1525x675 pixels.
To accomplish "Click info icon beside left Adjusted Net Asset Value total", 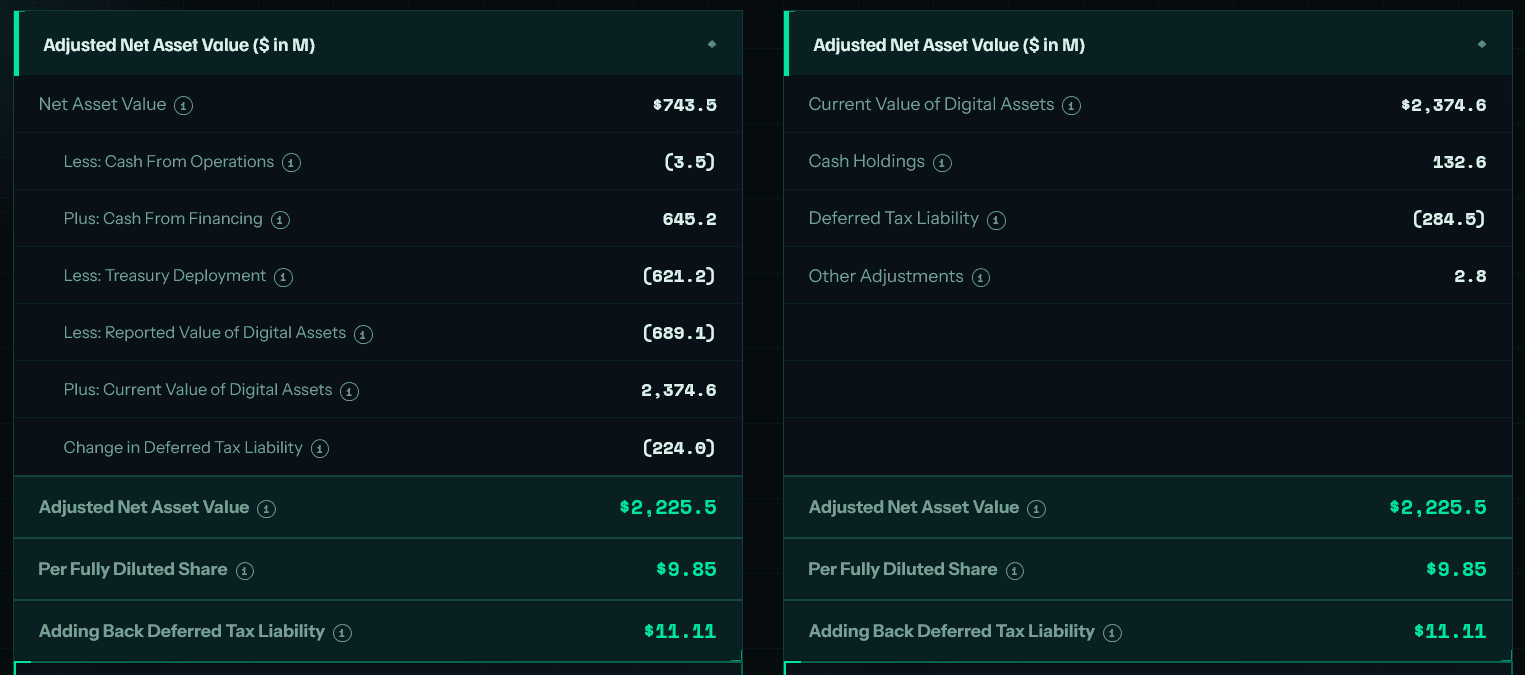I will pos(266,508).
